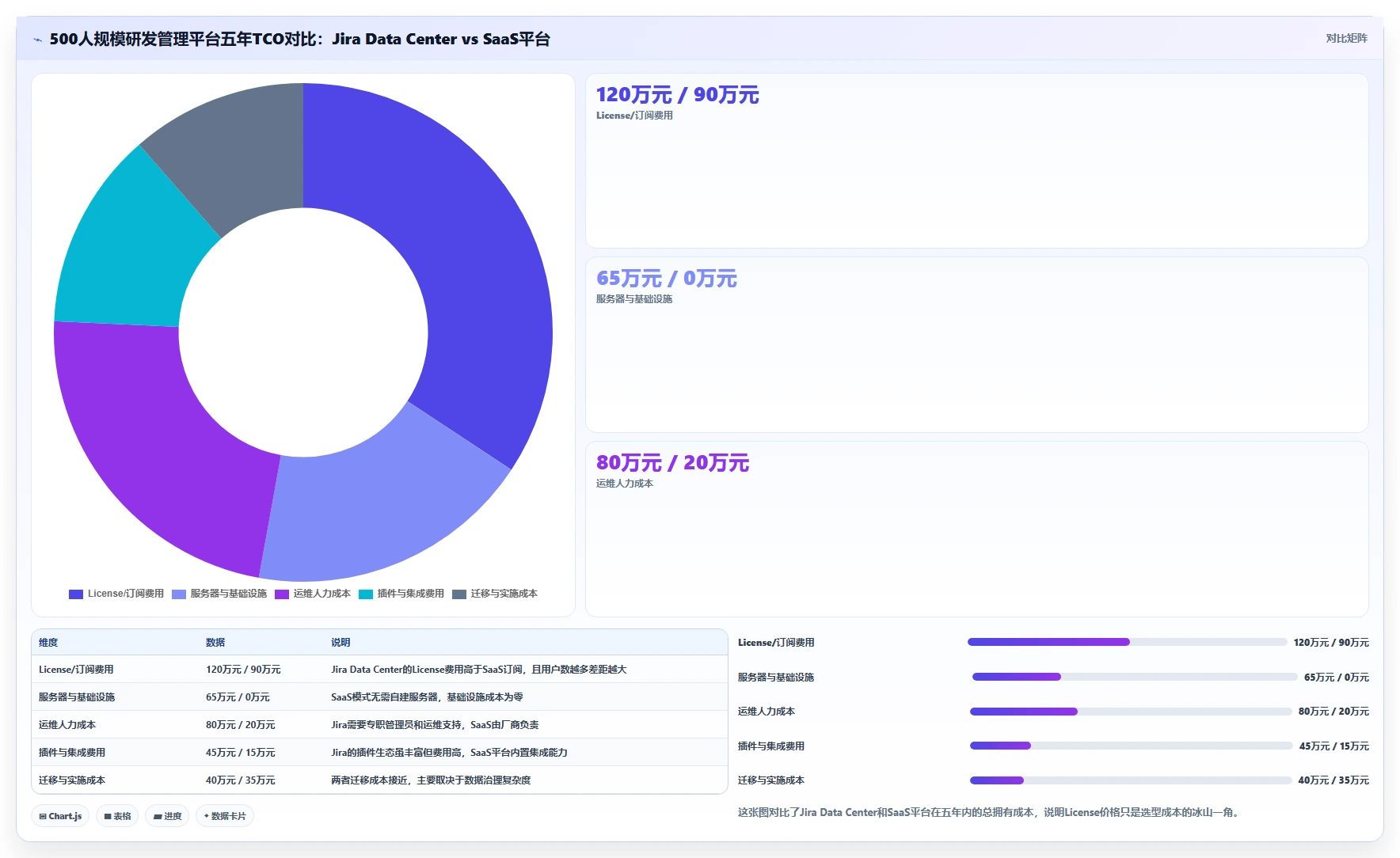Click the 数据卡片 tag chip
This screenshot has height=858, width=1400.
pyautogui.click(x=225, y=816)
